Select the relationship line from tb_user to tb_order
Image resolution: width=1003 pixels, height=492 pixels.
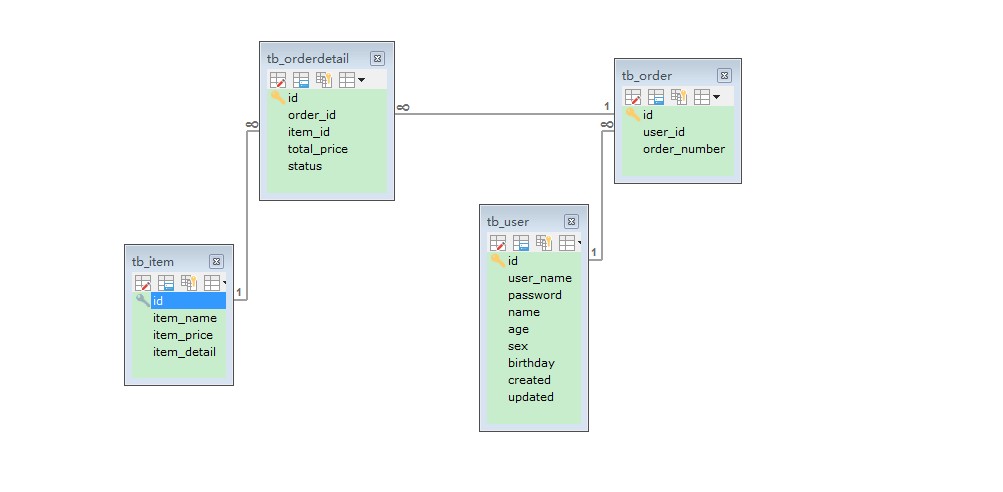coord(602,195)
